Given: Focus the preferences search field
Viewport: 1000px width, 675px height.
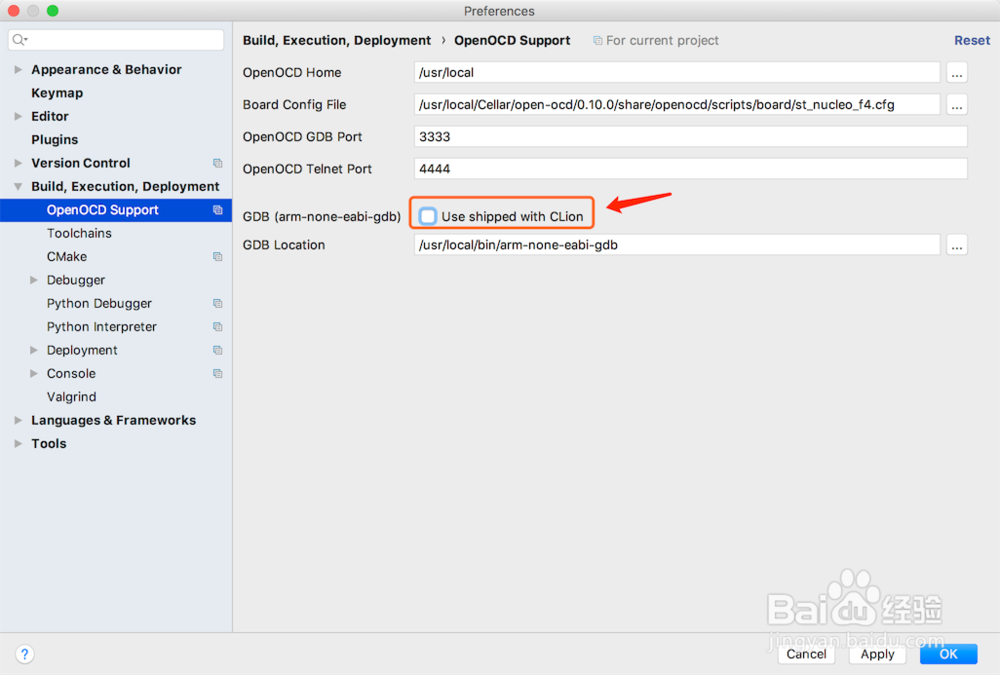Looking at the screenshot, I should 116,40.
